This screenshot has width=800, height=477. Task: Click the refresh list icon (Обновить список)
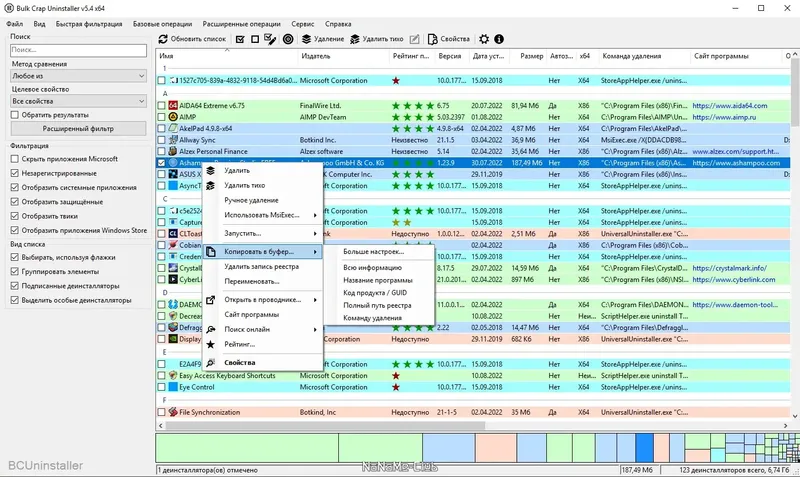pos(163,39)
